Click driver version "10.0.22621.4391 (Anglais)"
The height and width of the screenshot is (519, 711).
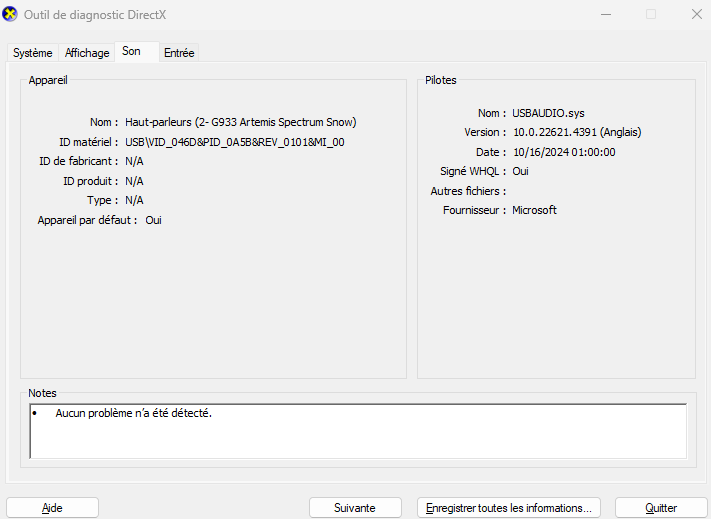577,132
